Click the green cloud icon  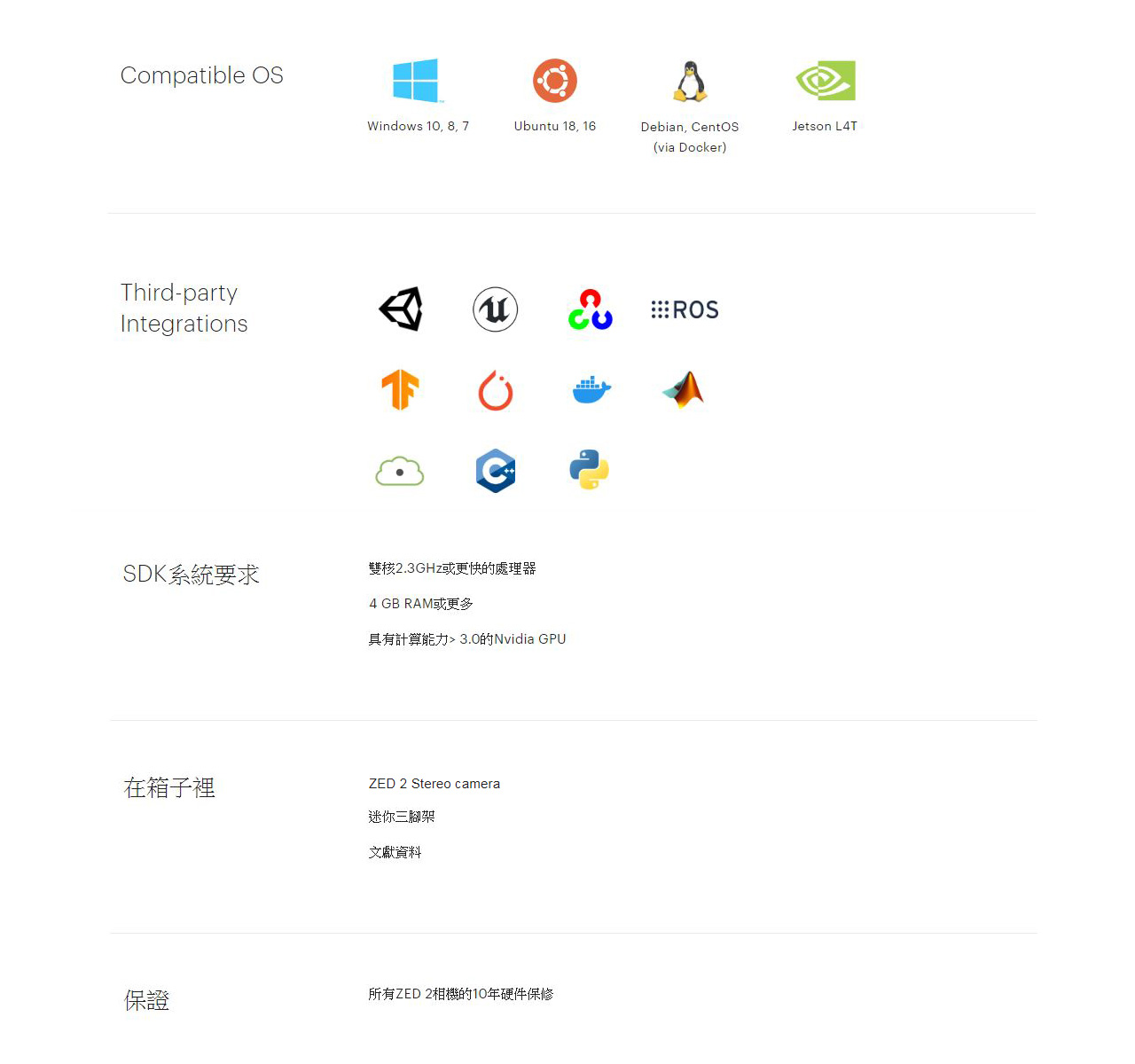coord(400,471)
